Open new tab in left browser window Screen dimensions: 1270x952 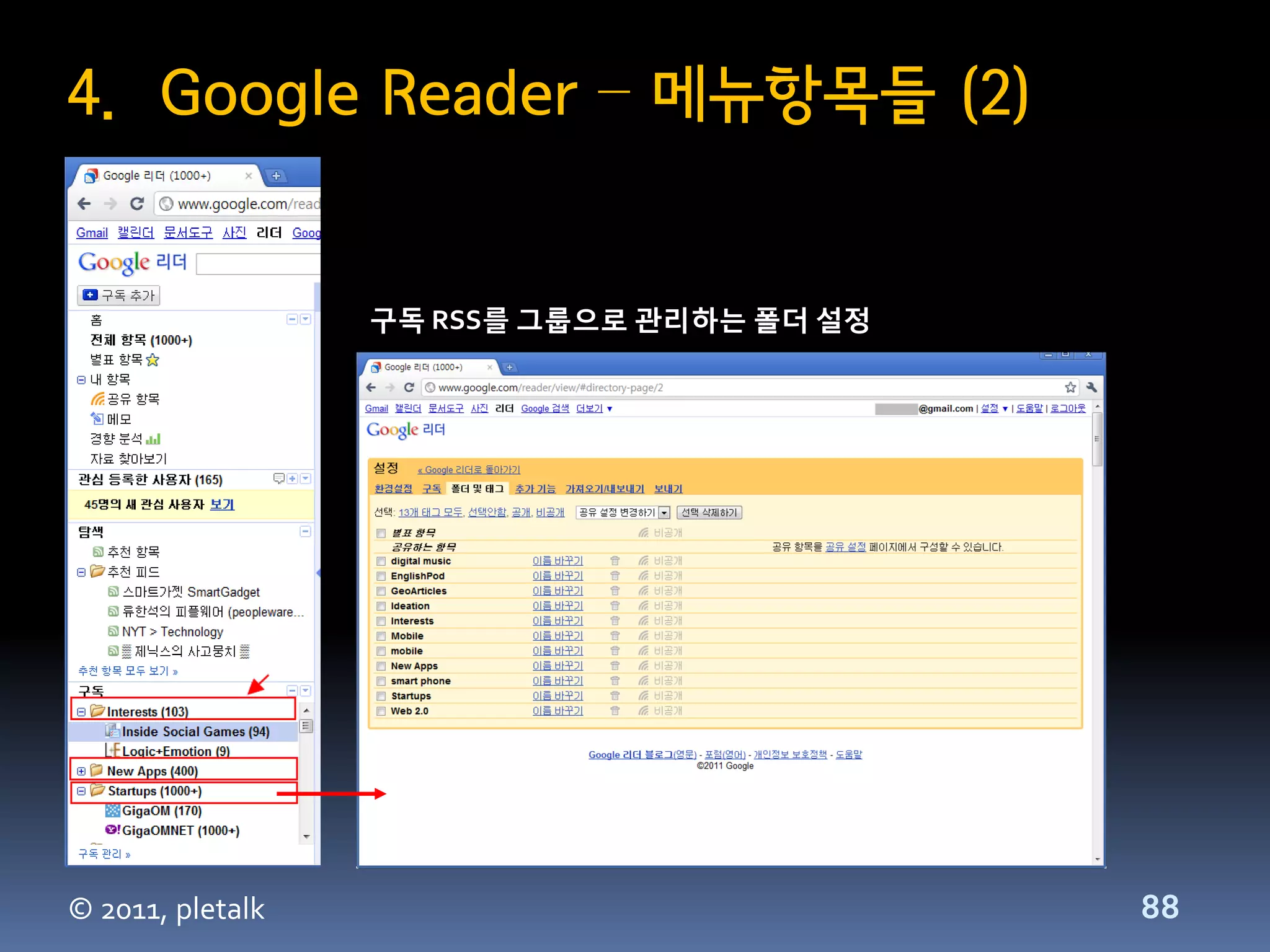click(x=276, y=176)
